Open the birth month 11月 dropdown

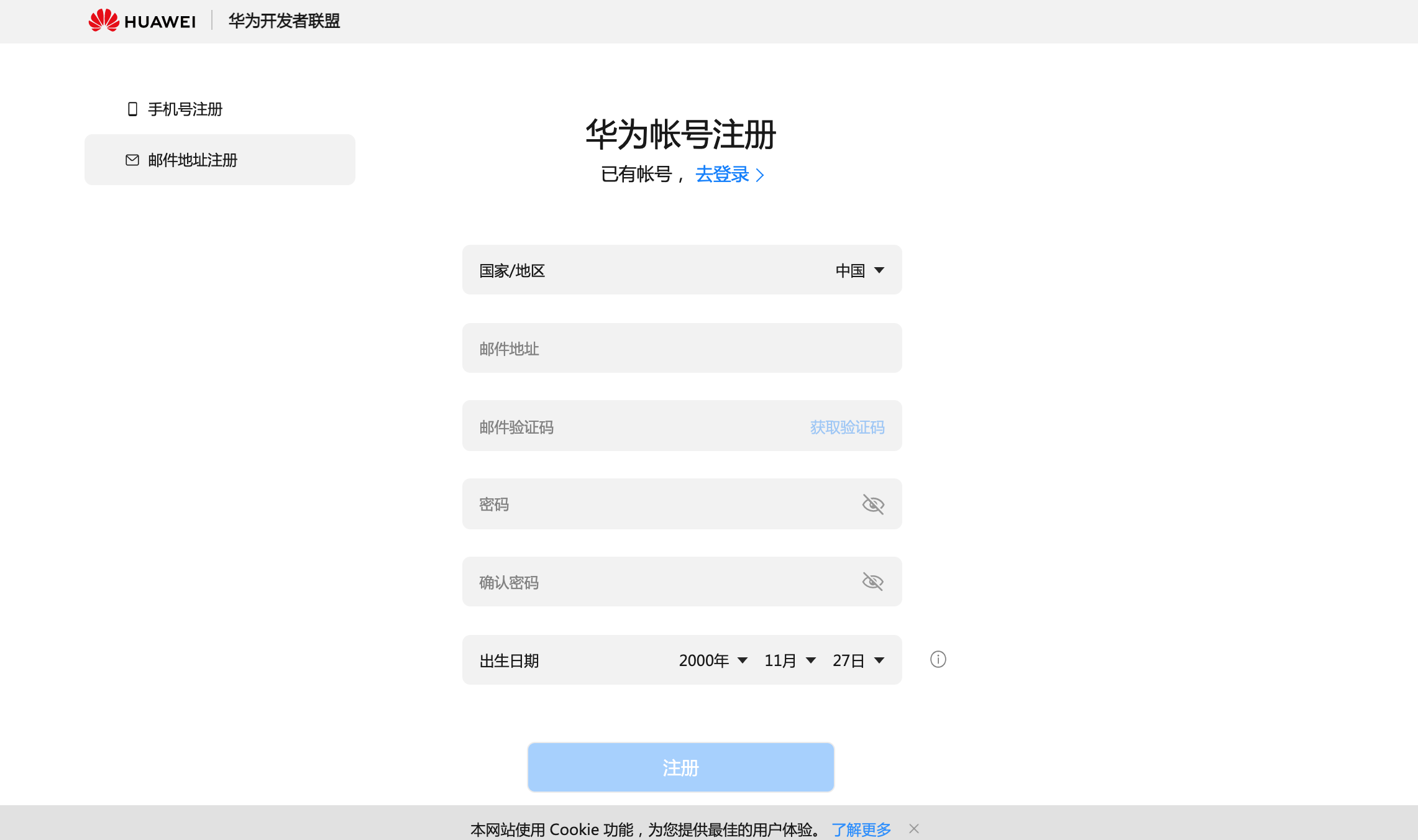point(790,660)
